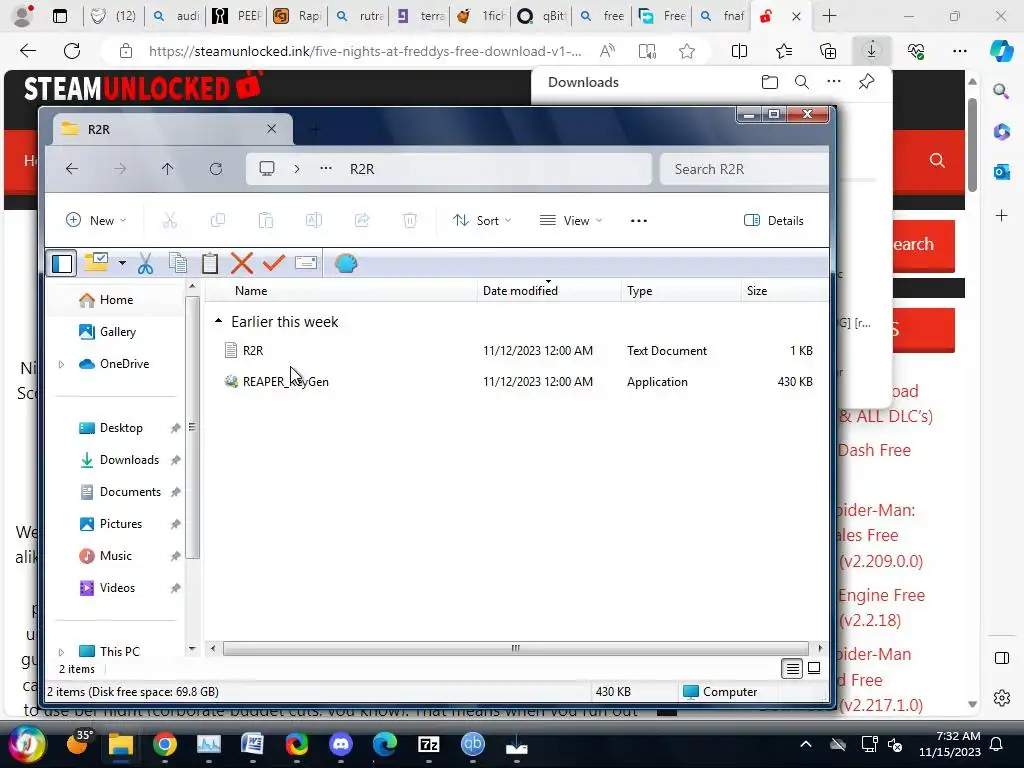Image resolution: width=1024 pixels, height=768 pixels.
Task: Collapse the Earlier this week group
Action: point(219,321)
